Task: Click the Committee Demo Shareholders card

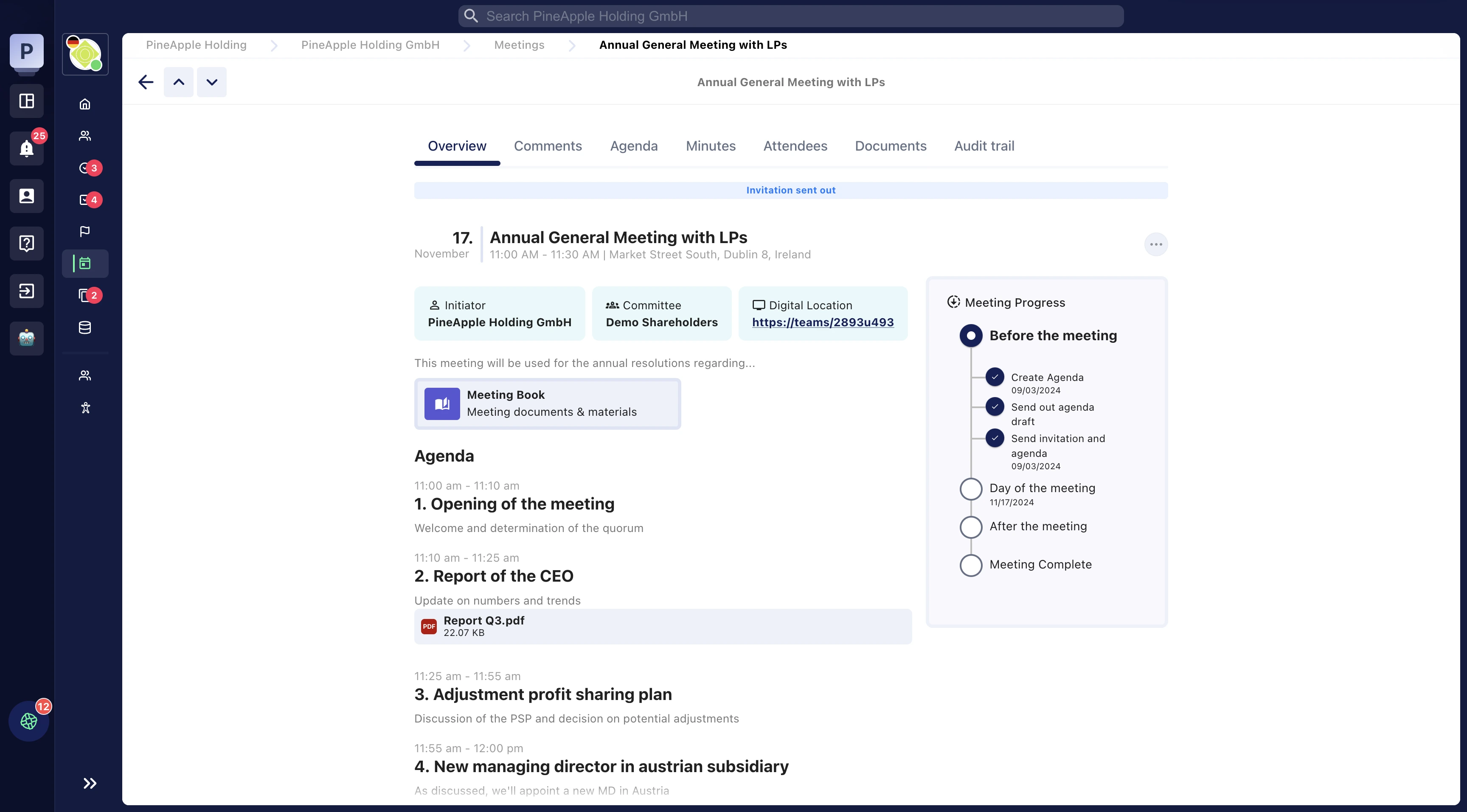Action: (x=662, y=314)
